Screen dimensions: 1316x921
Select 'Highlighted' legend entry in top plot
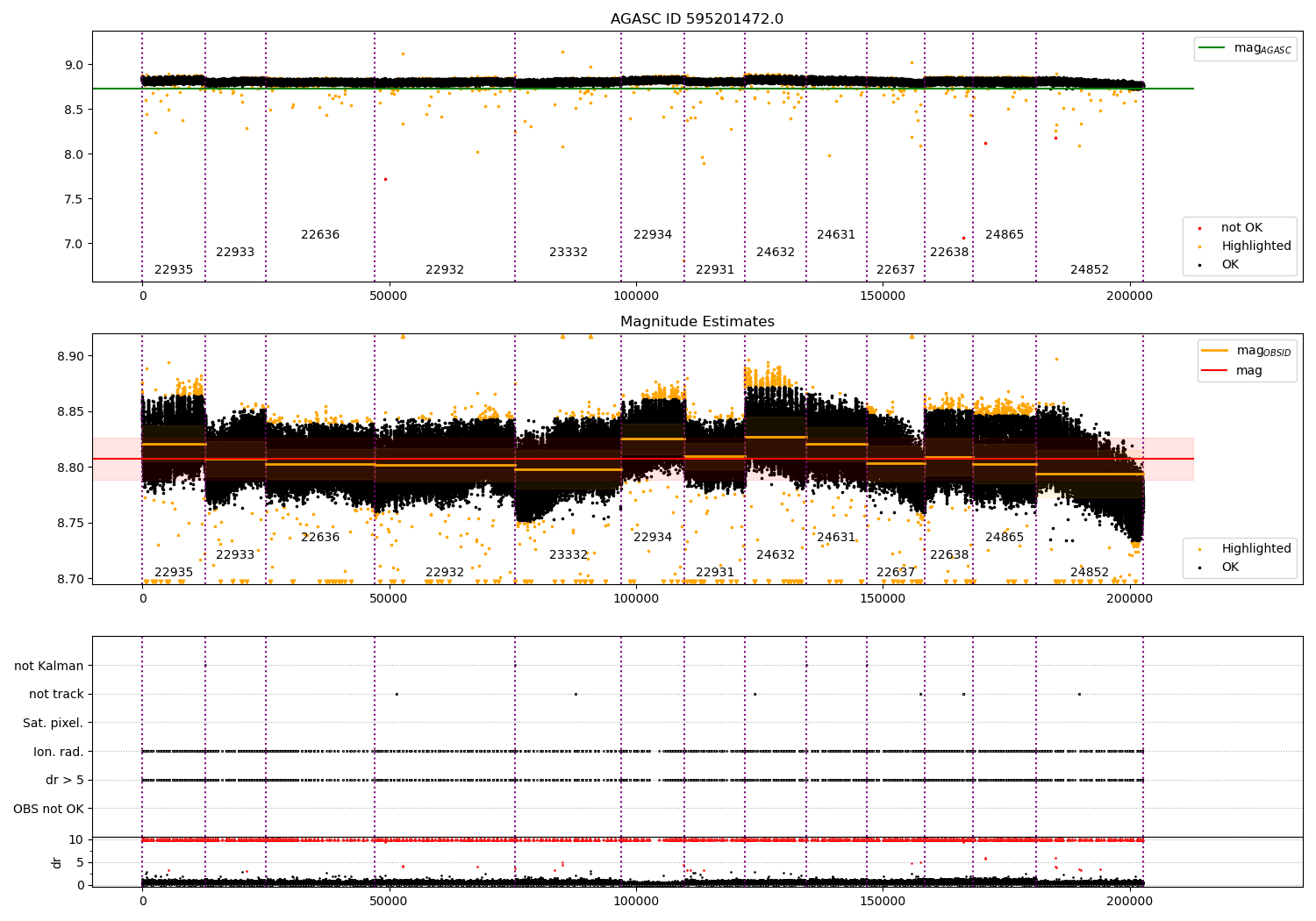[x=1256, y=246]
